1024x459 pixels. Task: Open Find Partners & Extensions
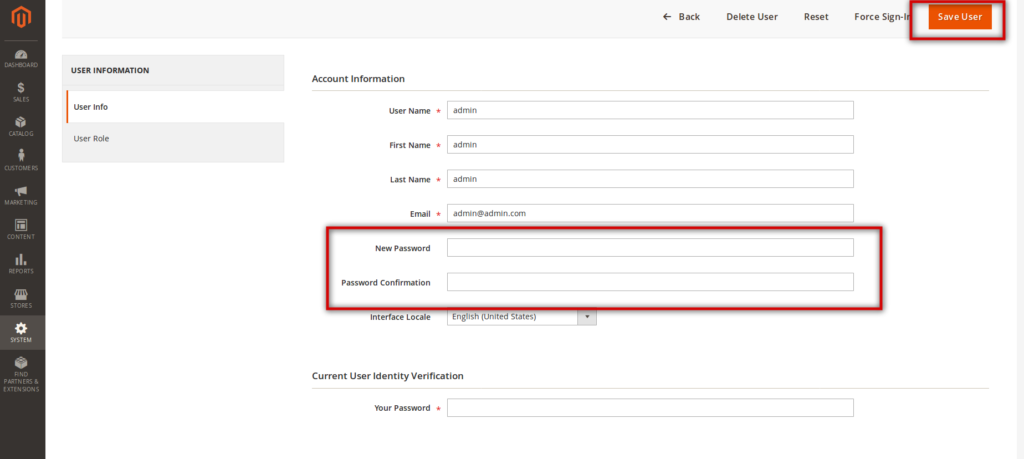pos(21,375)
